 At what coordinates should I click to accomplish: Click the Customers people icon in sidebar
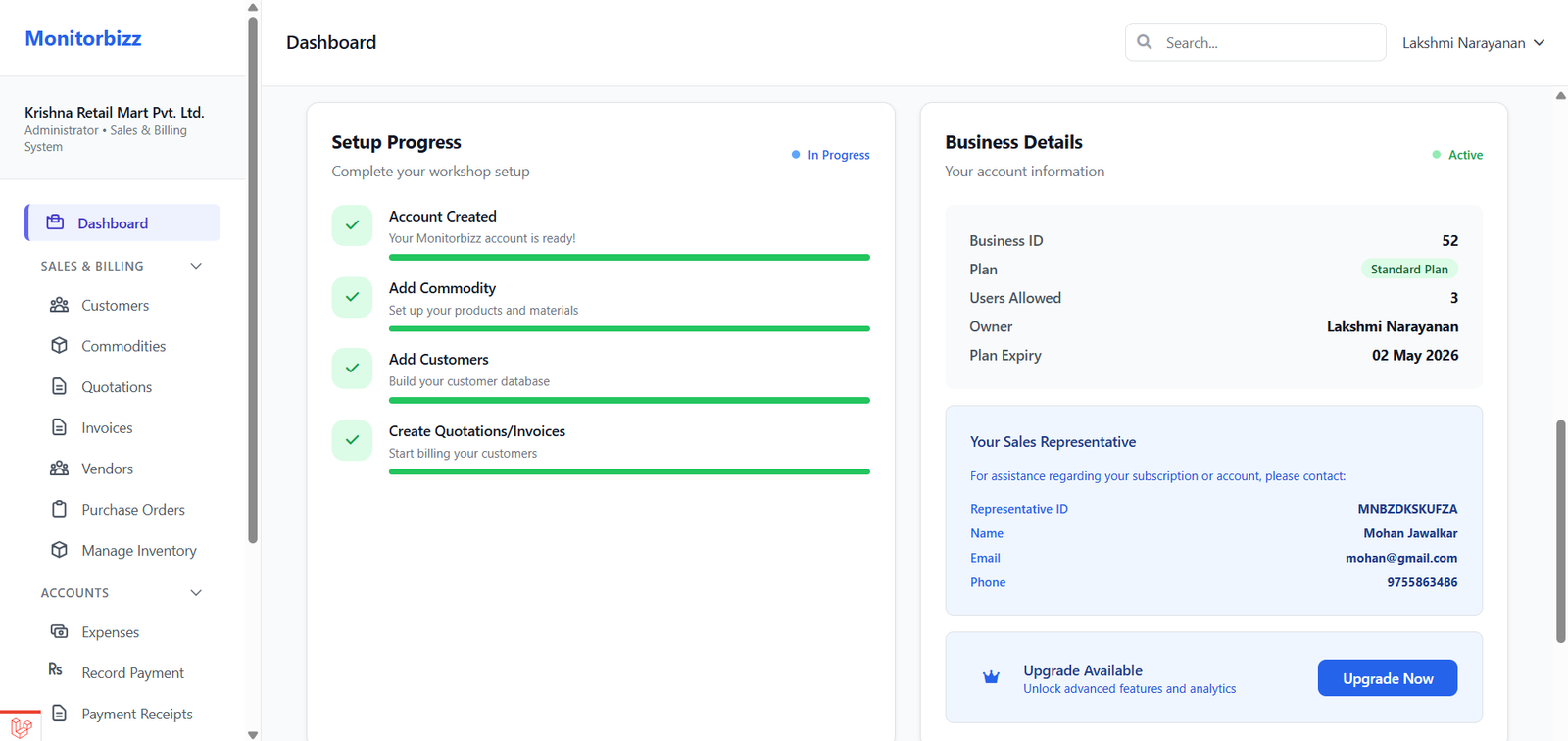(x=59, y=305)
